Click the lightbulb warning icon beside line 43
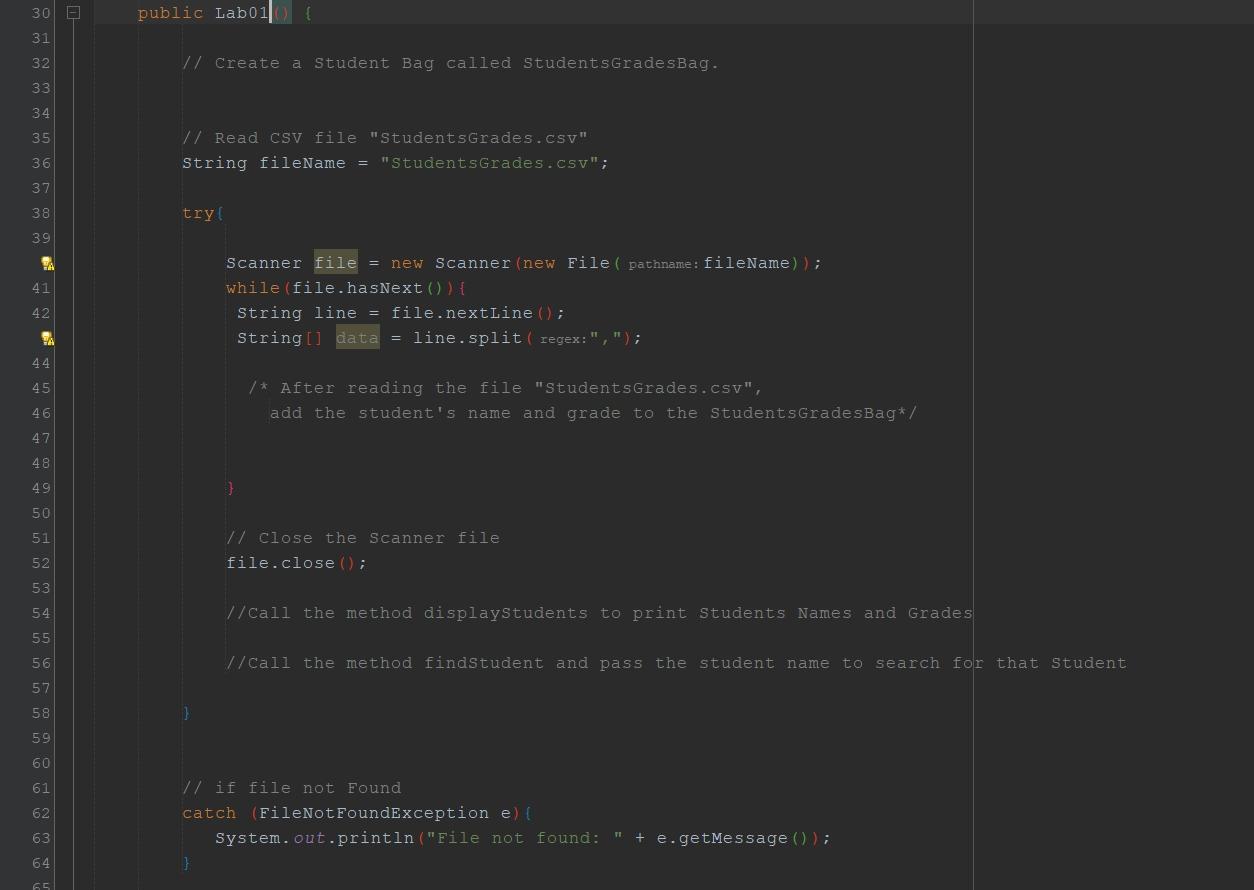1254x890 pixels. 47,338
